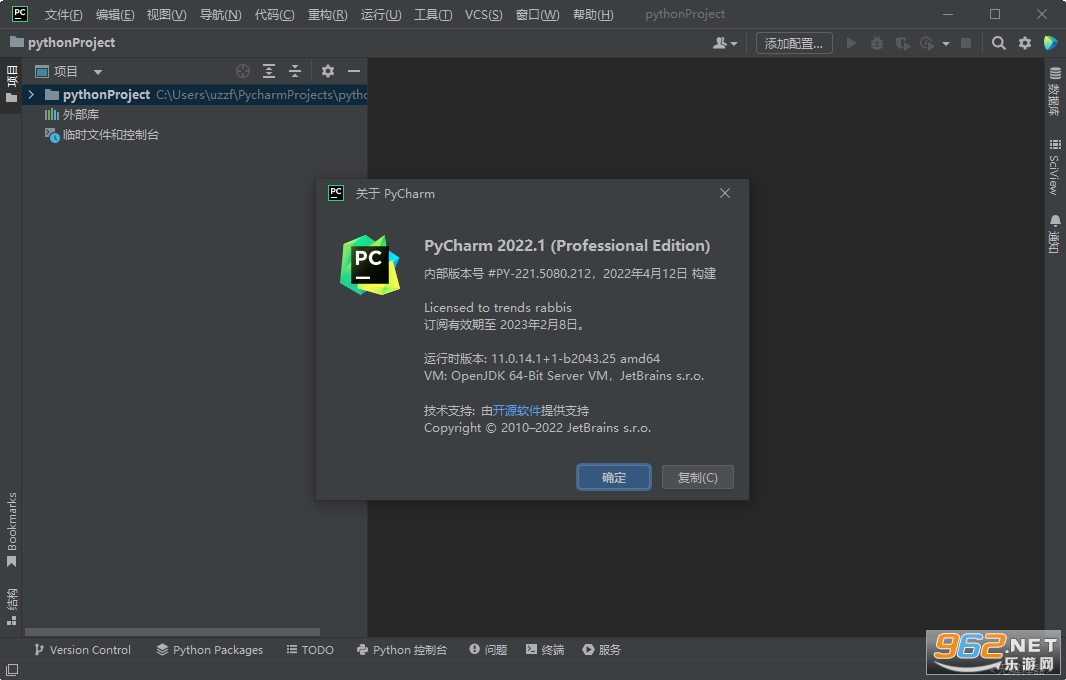
Task: Click the PyCharm logo in About dialog
Action: (370, 265)
